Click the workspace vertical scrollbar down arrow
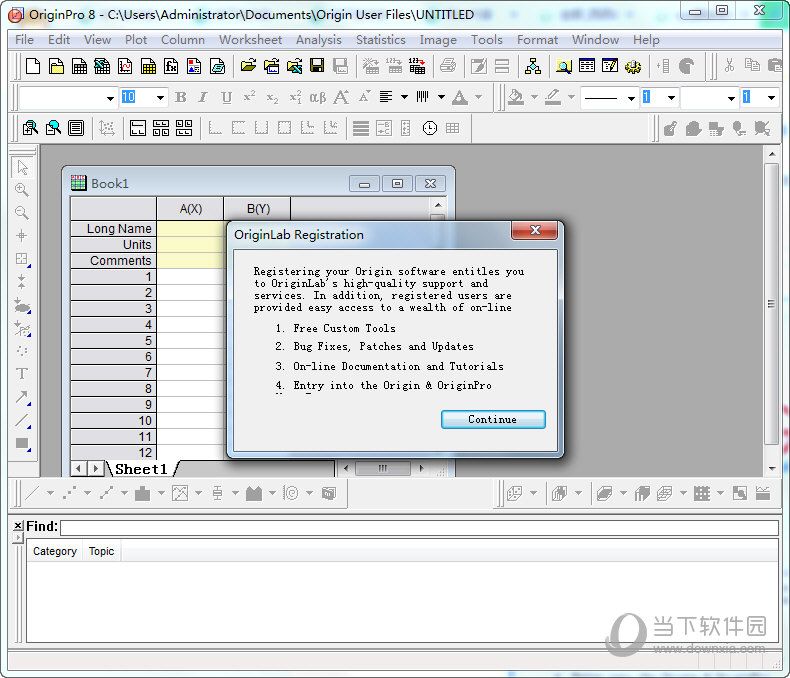The image size is (790, 678). [x=772, y=468]
